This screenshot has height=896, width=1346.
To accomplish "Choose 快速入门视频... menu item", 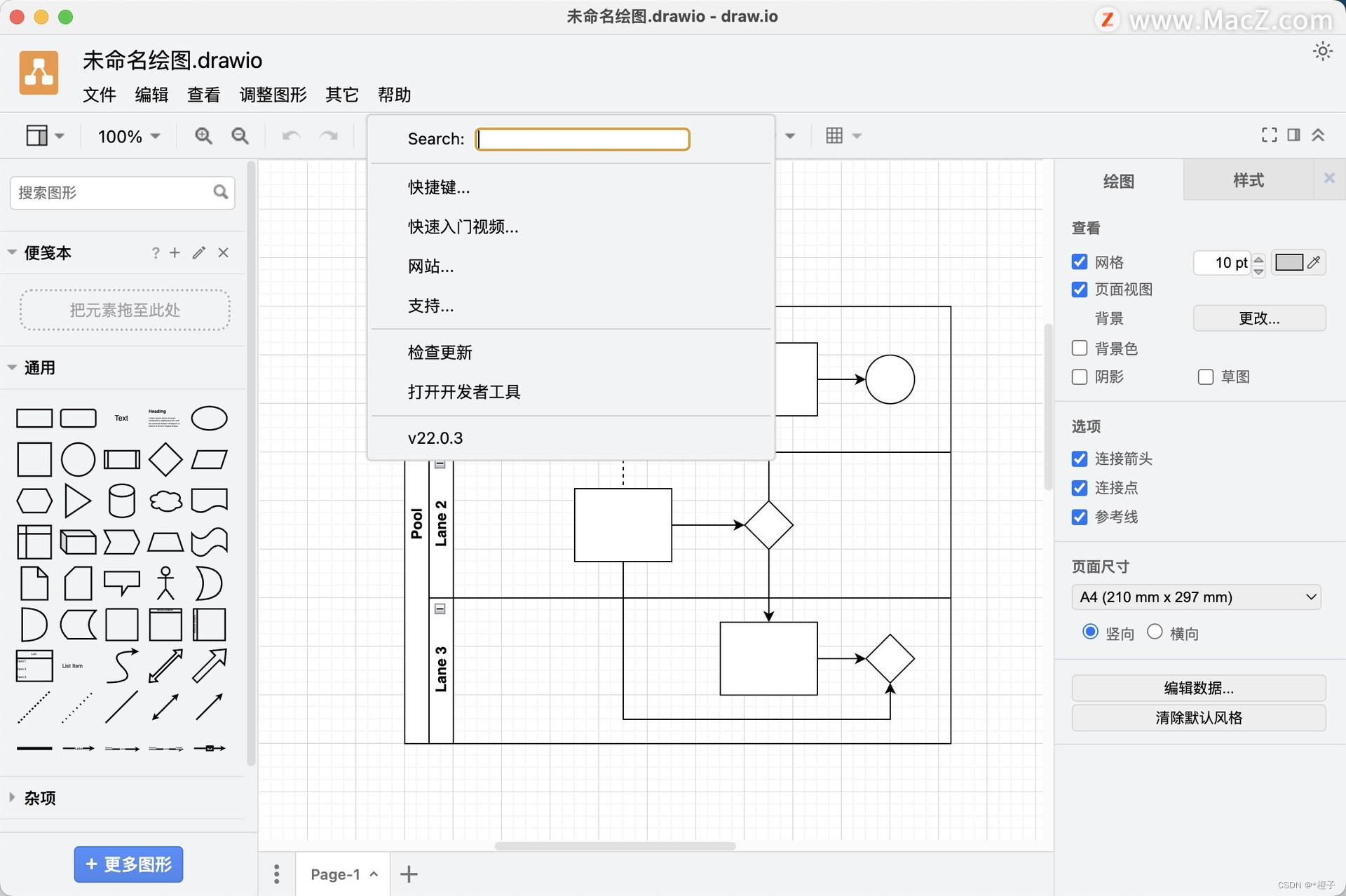I will [571, 226].
